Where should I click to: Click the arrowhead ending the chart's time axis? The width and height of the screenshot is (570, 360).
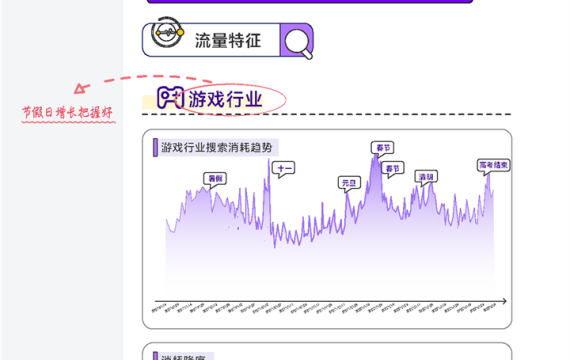click(x=504, y=301)
